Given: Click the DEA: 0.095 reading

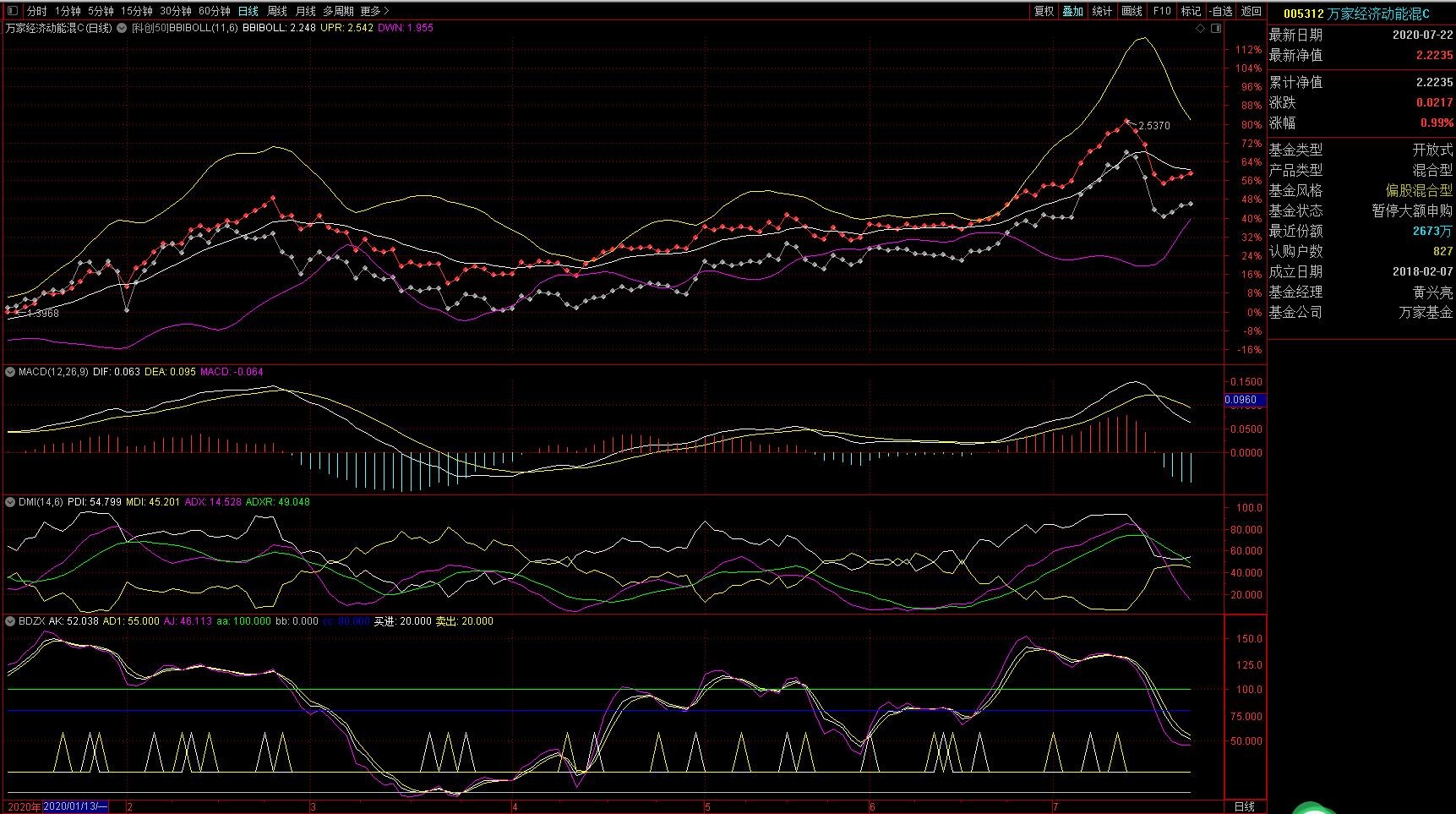Looking at the screenshot, I should pyautogui.click(x=170, y=371).
